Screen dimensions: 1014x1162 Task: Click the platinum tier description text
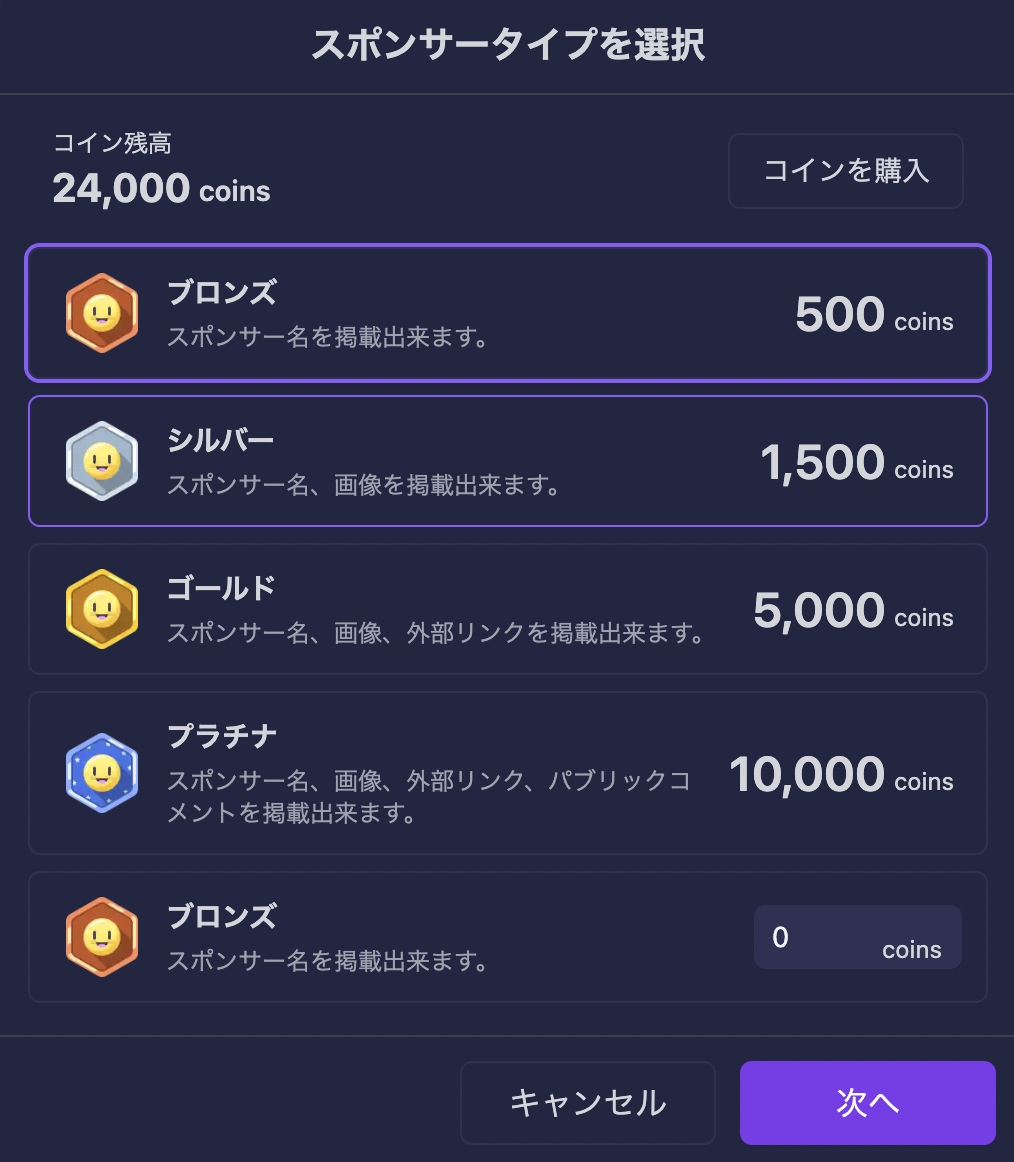(428, 796)
